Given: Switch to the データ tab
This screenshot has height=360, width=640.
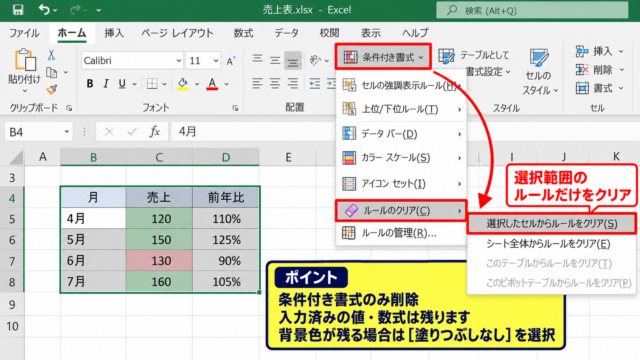Looking at the screenshot, I should click(287, 33).
